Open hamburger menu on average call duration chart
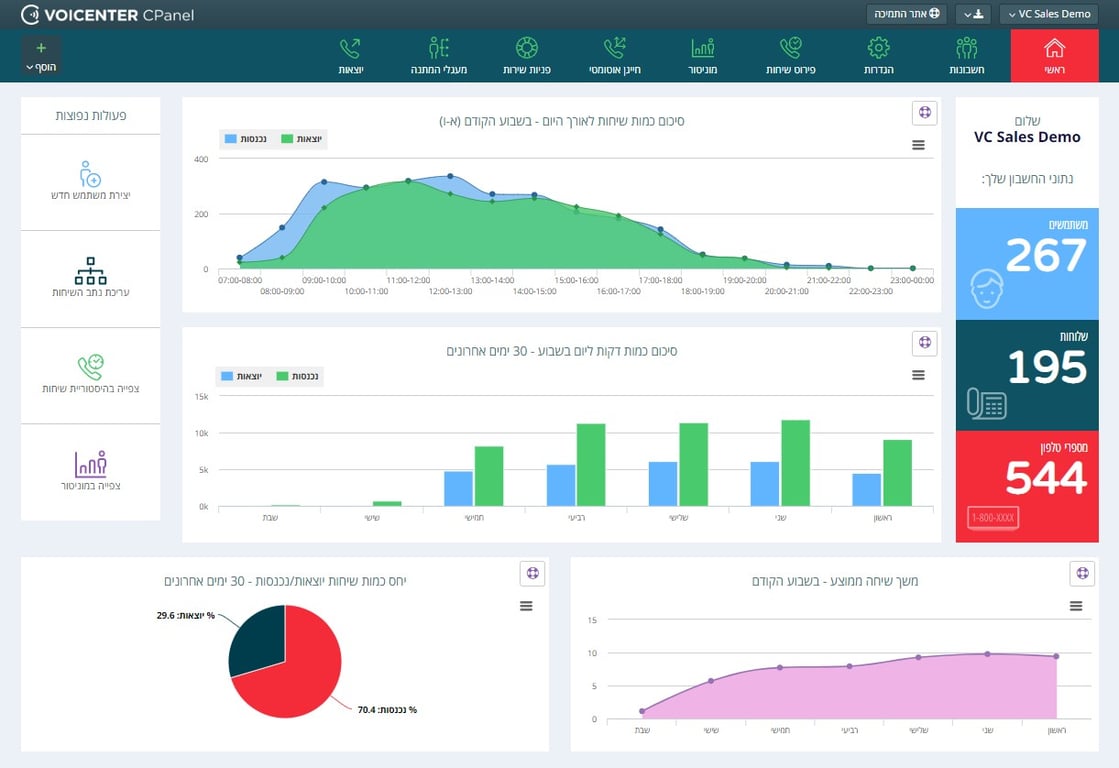This screenshot has height=768, width=1119. 1076,606
